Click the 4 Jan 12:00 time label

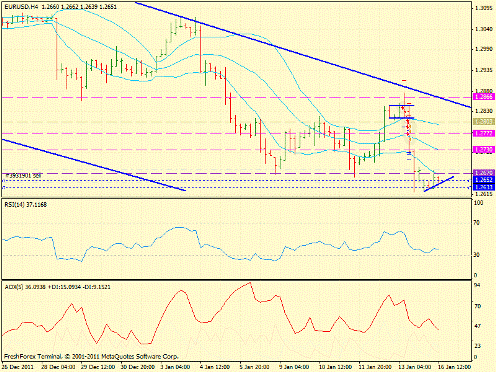click(214, 367)
